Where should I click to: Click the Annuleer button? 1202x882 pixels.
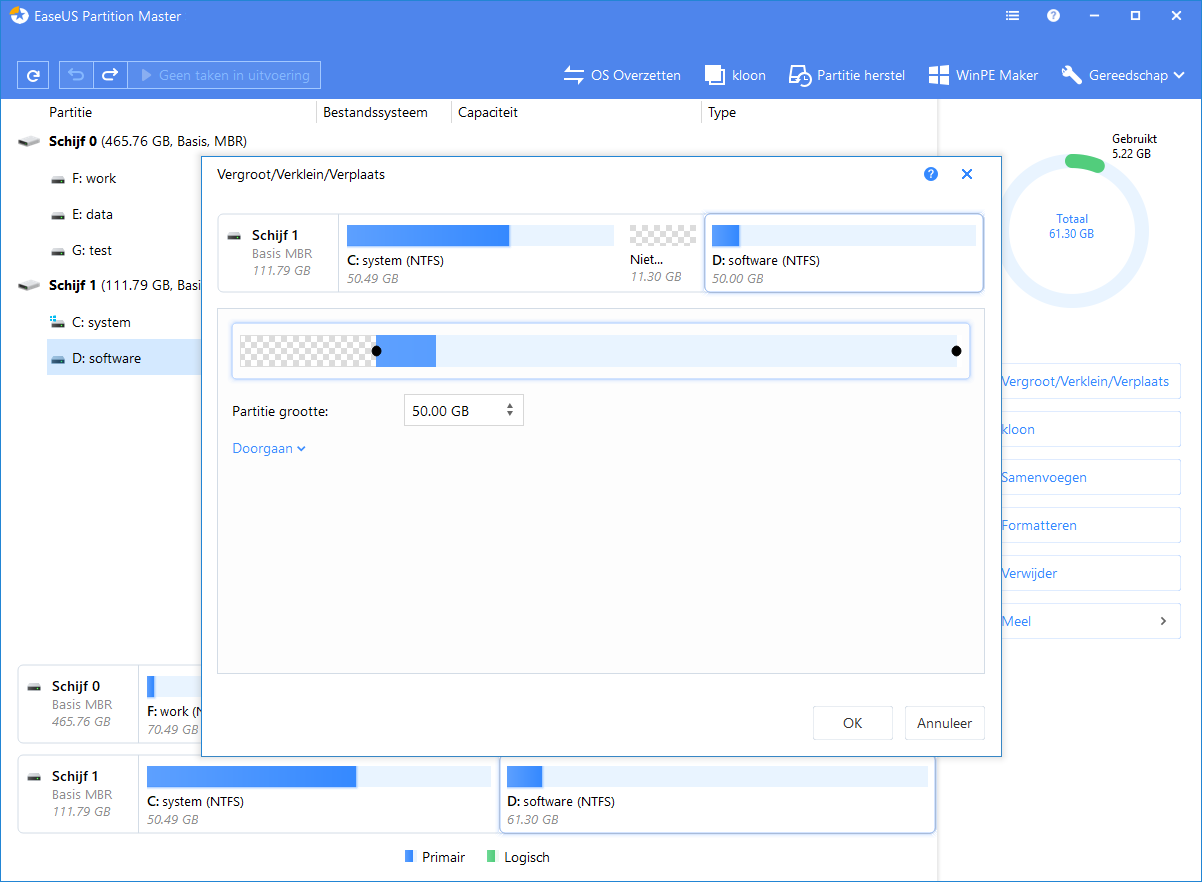(944, 723)
